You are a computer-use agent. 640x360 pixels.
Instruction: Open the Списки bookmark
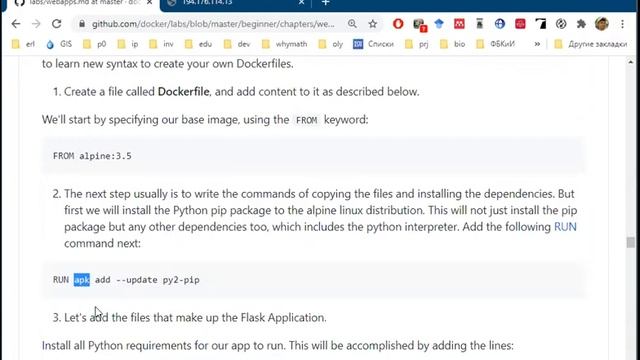(x=374, y=44)
